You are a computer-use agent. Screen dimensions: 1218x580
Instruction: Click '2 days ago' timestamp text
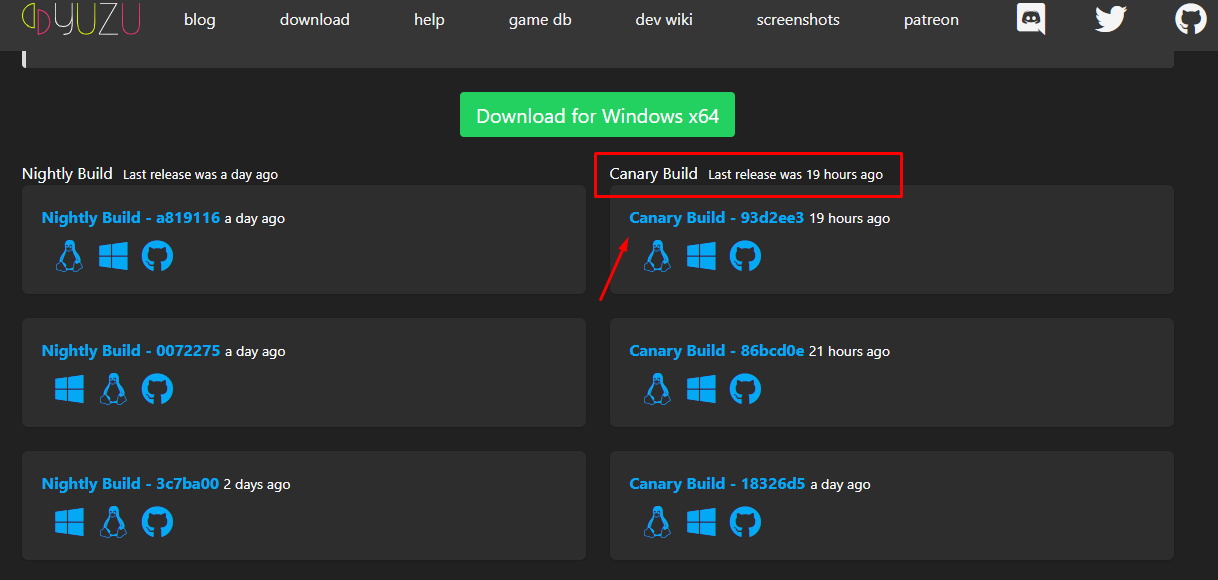point(257,485)
